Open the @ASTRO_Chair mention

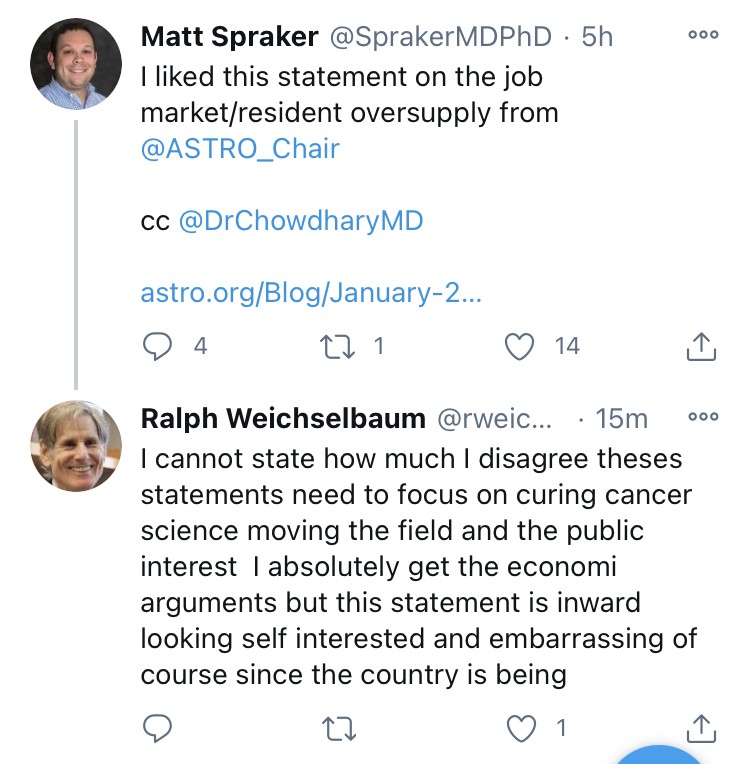pos(240,149)
